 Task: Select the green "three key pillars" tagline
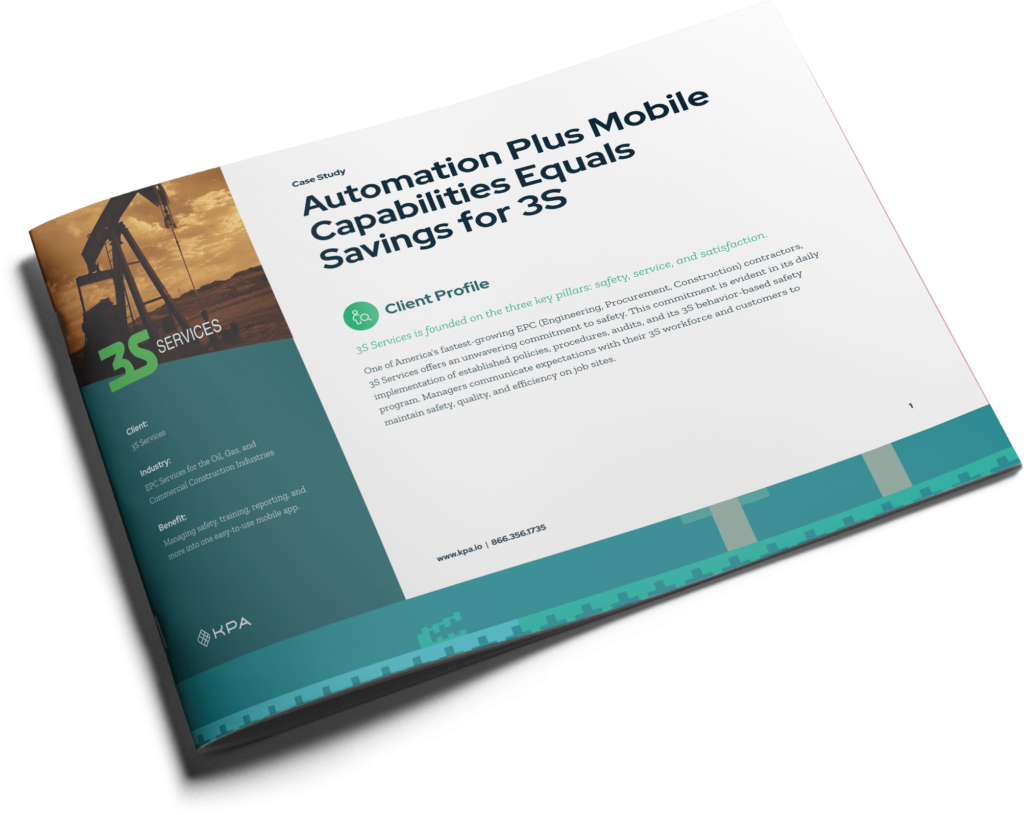pos(562,292)
